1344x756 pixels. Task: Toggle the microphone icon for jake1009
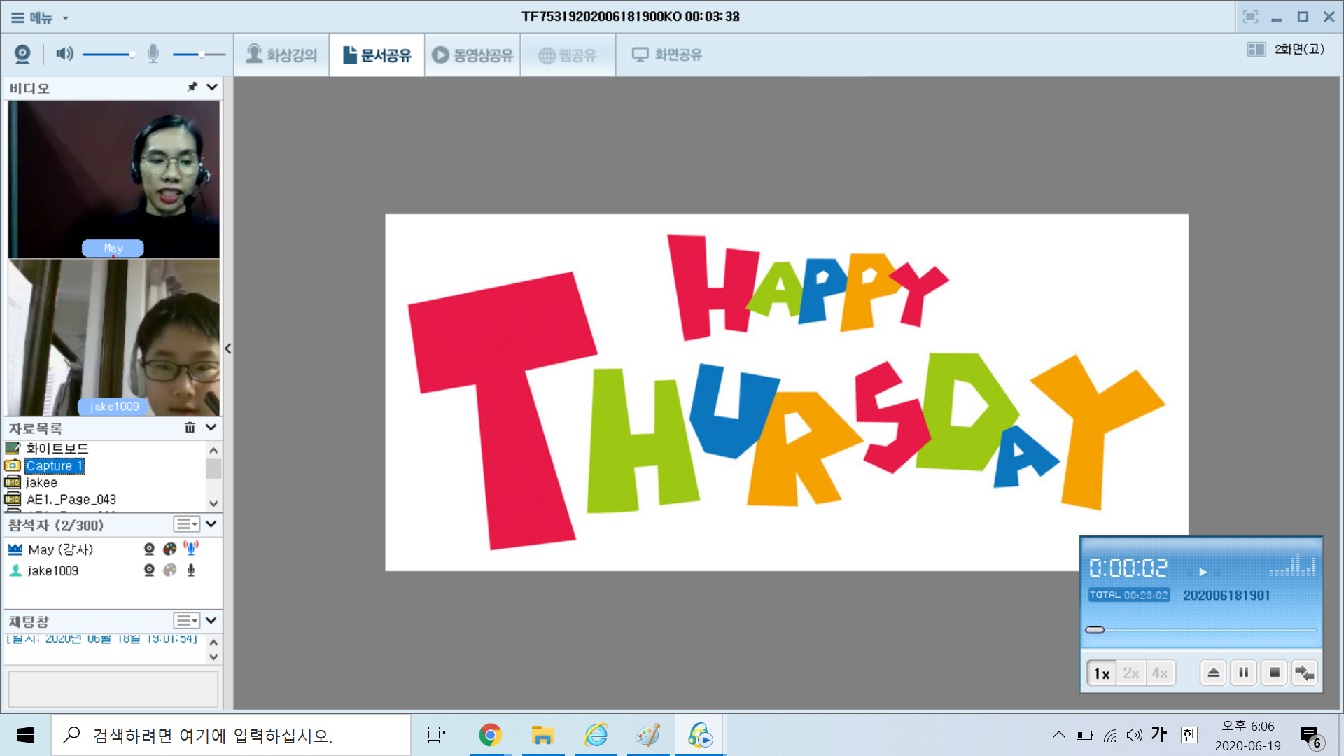(x=190, y=571)
